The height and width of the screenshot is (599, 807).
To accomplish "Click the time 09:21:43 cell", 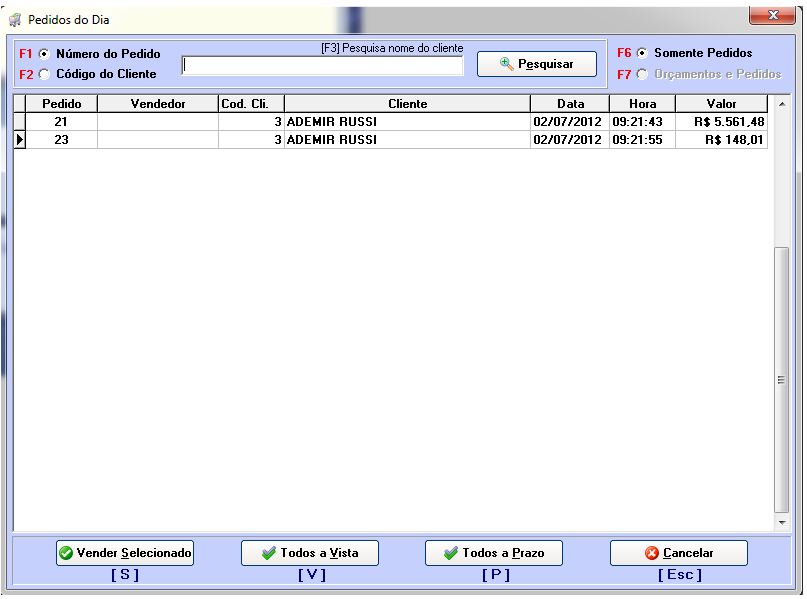I will click(x=642, y=122).
